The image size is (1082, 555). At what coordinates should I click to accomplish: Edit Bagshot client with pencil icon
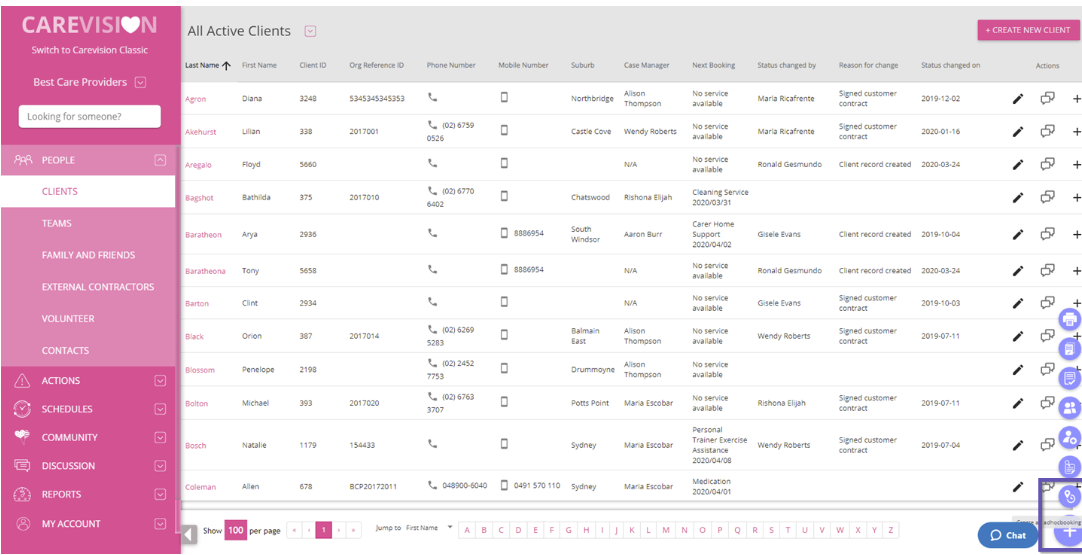click(1017, 197)
